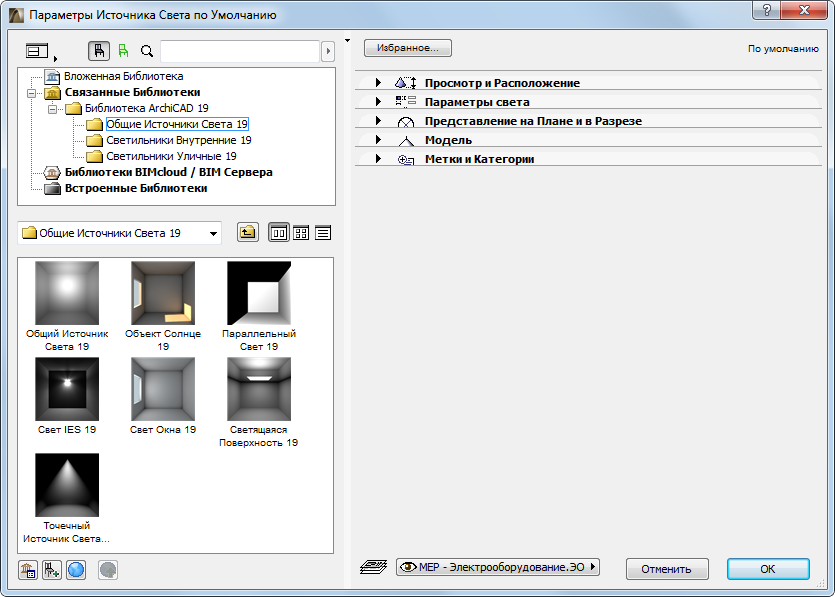Click the Отменить cancel button
Image resolution: width=835 pixels, height=597 pixels.
(x=667, y=569)
